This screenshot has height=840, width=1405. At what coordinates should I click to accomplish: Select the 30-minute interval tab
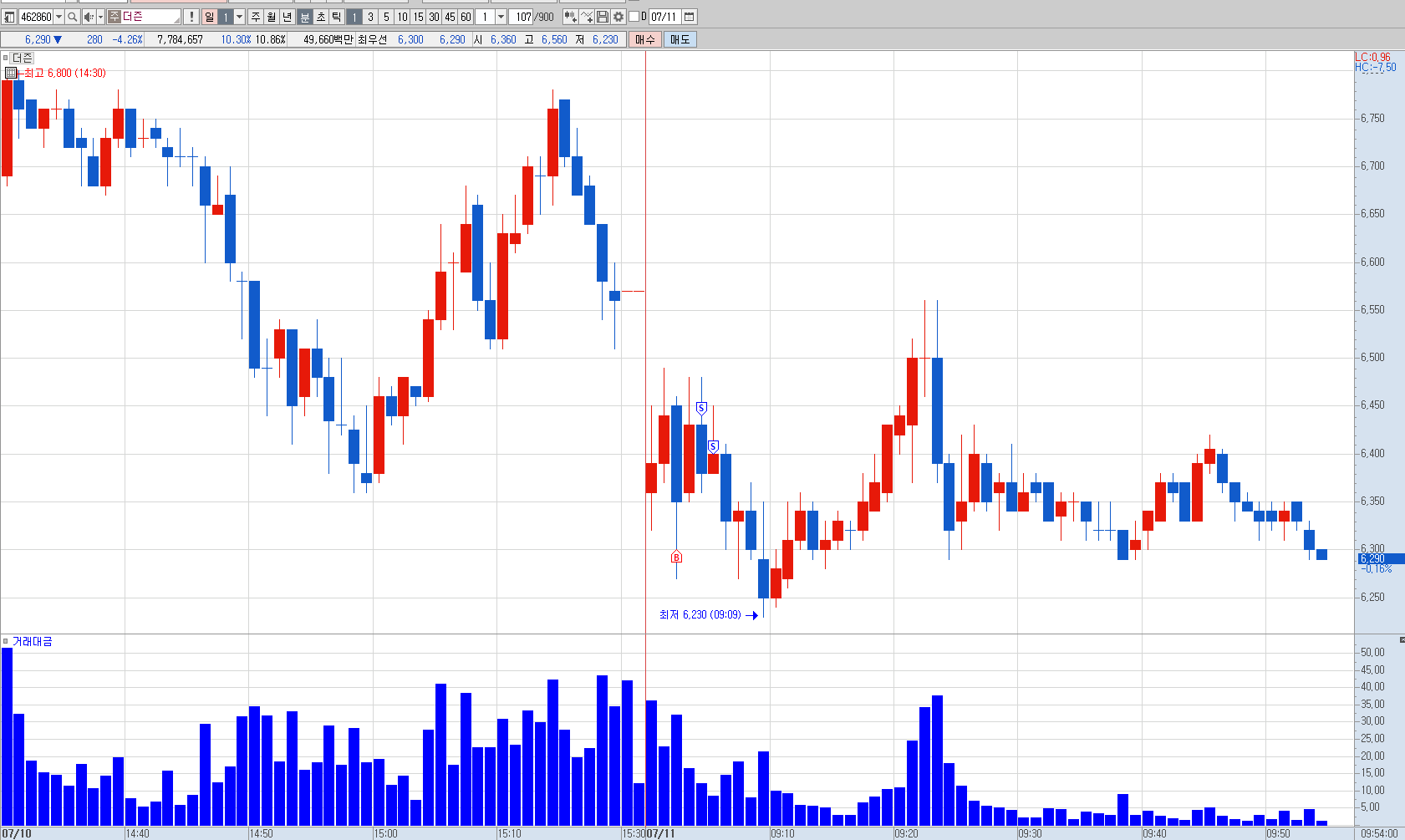[434, 17]
